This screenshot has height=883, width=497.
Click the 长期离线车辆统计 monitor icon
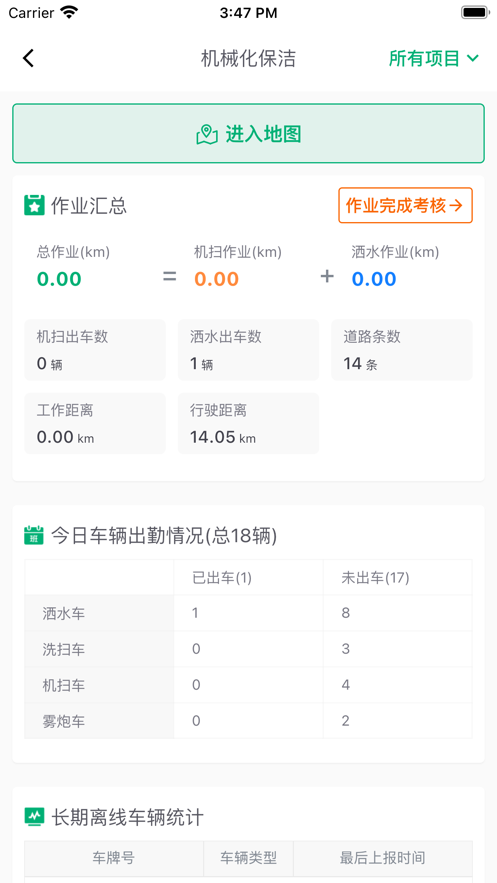[x=34, y=817]
